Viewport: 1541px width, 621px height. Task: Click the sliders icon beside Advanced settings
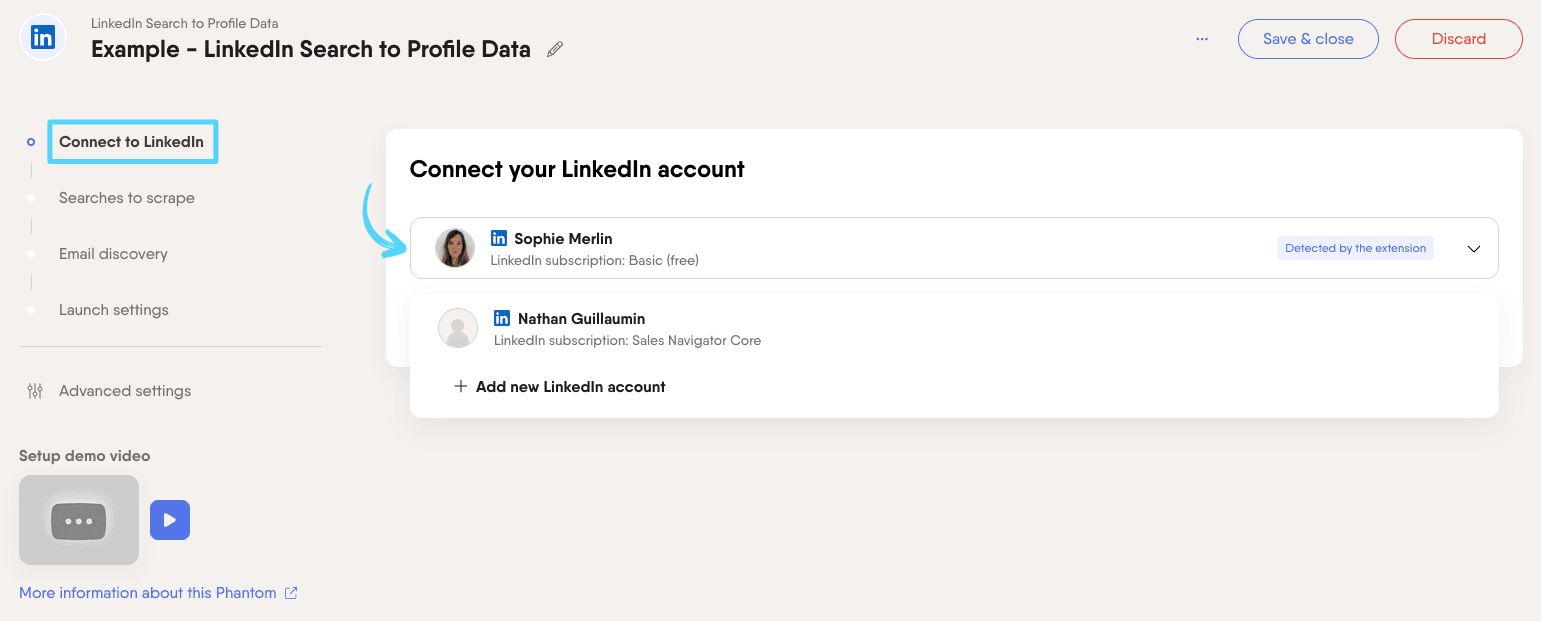[34, 391]
